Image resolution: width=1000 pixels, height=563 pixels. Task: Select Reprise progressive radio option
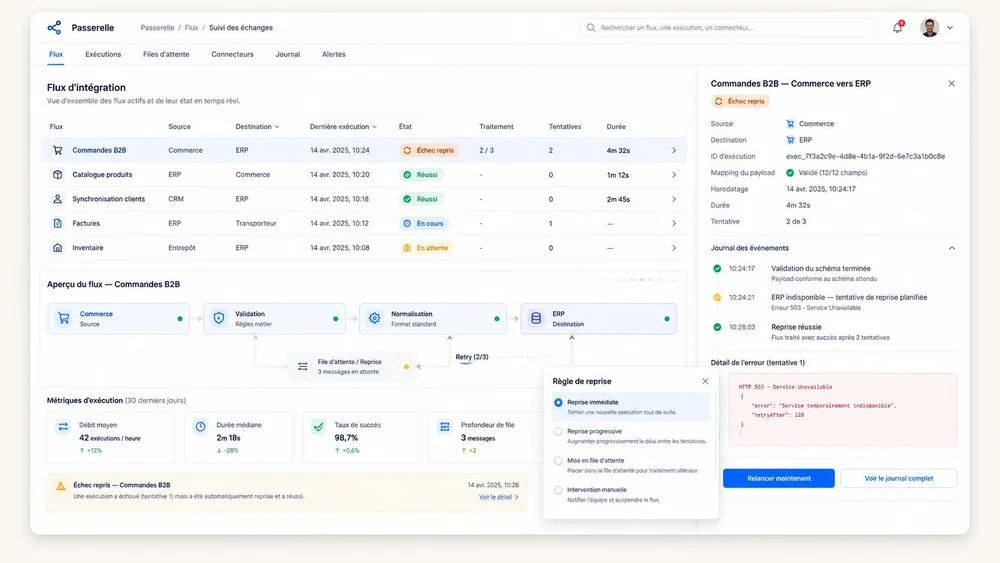click(558, 432)
